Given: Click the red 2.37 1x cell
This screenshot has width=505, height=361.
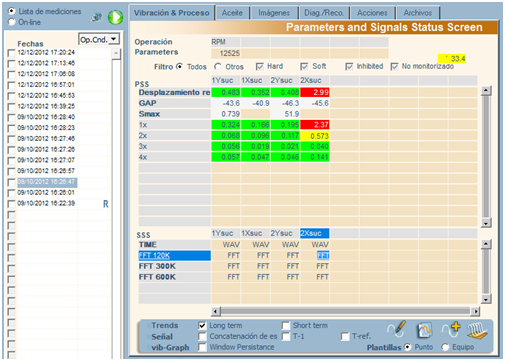Looking at the screenshot, I should pyautogui.click(x=315, y=125).
